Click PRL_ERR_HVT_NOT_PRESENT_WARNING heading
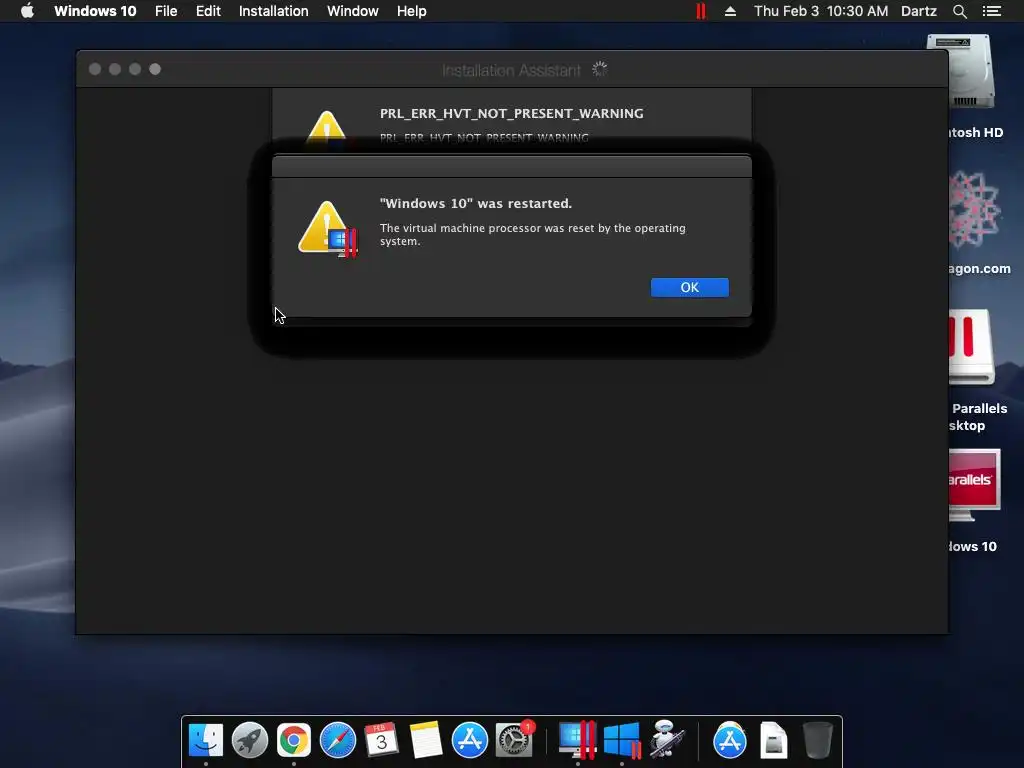This screenshot has width=1024, height=768. 511,114
